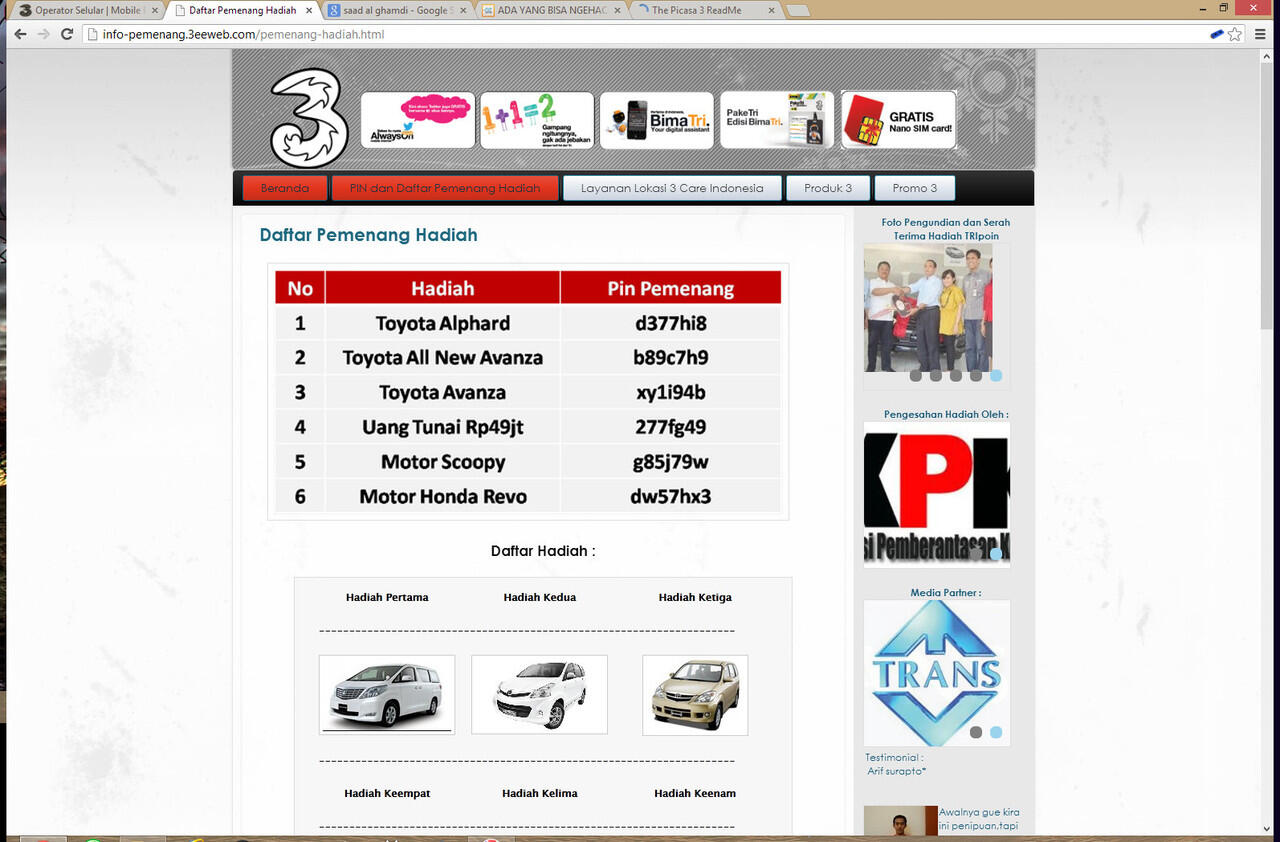Click the scrollbar up arrow
Image resolution: width=1280 pixels, height=842 pixels.
coord(1268,56)
